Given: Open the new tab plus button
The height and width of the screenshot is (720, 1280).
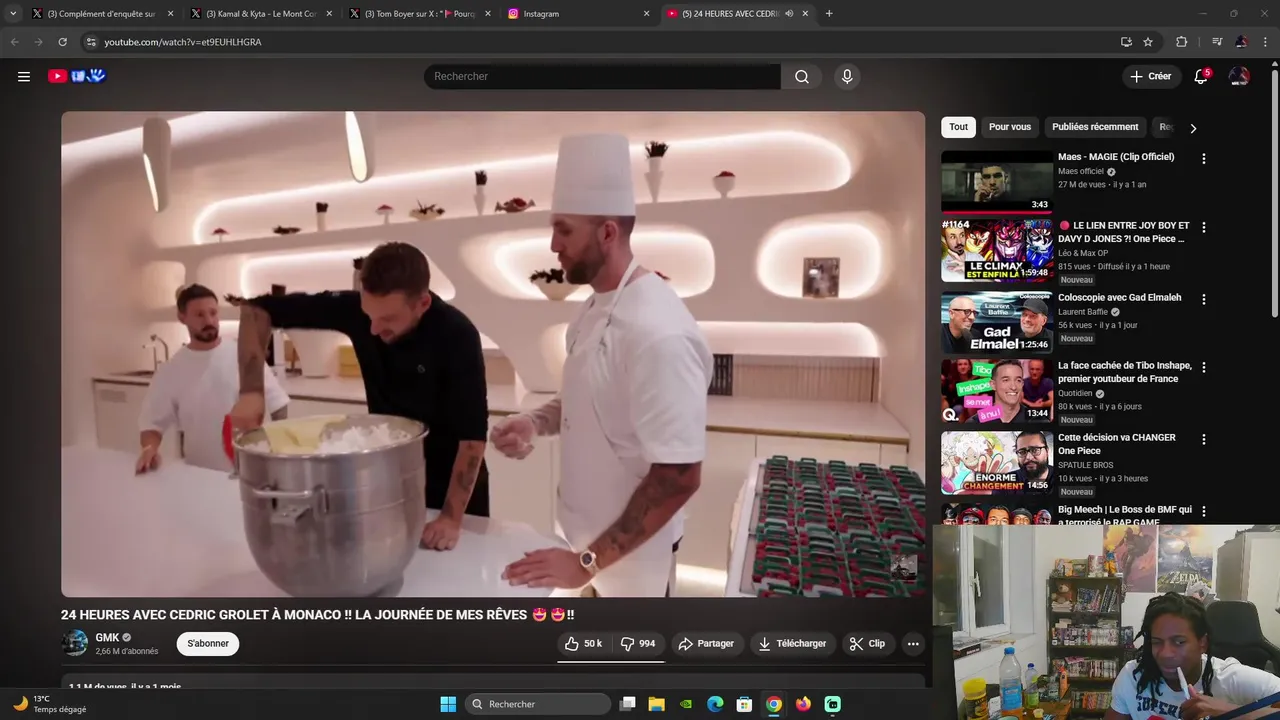Looking at the screenshot, I should coord(829,14).
